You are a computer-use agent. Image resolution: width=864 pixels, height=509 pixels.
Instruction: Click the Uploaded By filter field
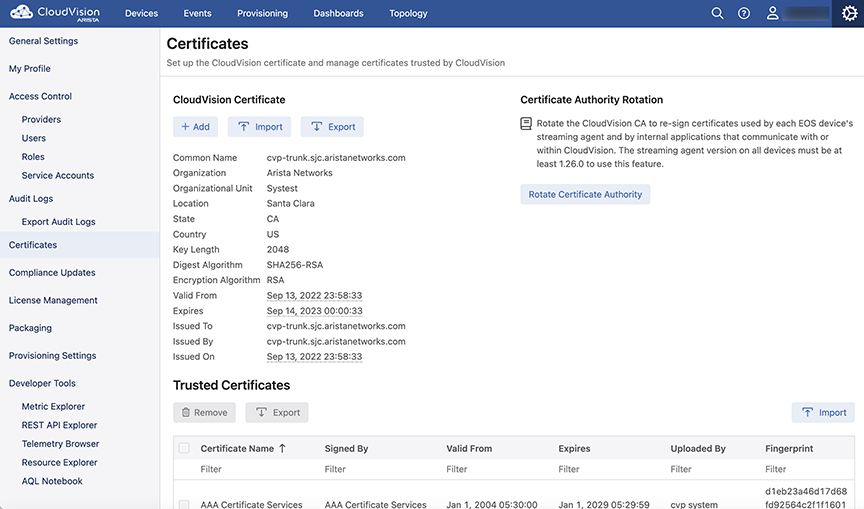pyautogui.click(x=712, y=469)
